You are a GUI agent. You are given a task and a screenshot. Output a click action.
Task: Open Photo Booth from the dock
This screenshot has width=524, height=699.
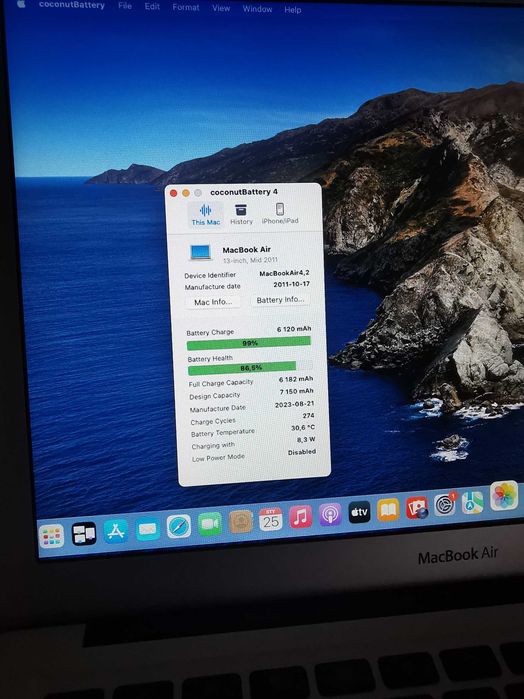(x=417, y=508)
